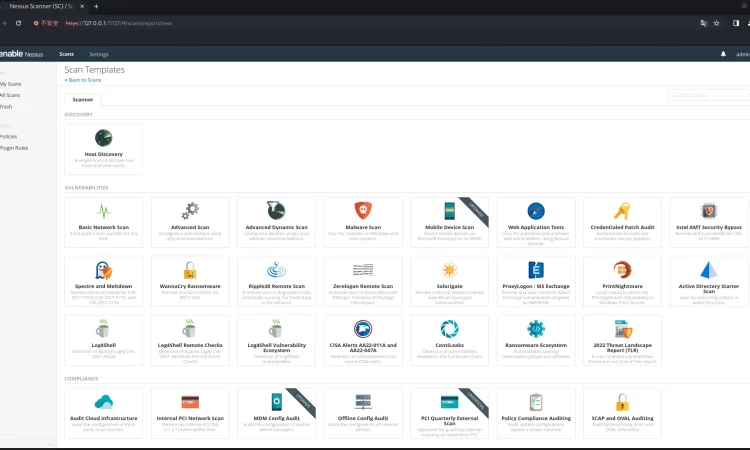Click the Malware Scan title text
Image resolution: width=750 pixels, height=450 pixels.
point(363,227)
